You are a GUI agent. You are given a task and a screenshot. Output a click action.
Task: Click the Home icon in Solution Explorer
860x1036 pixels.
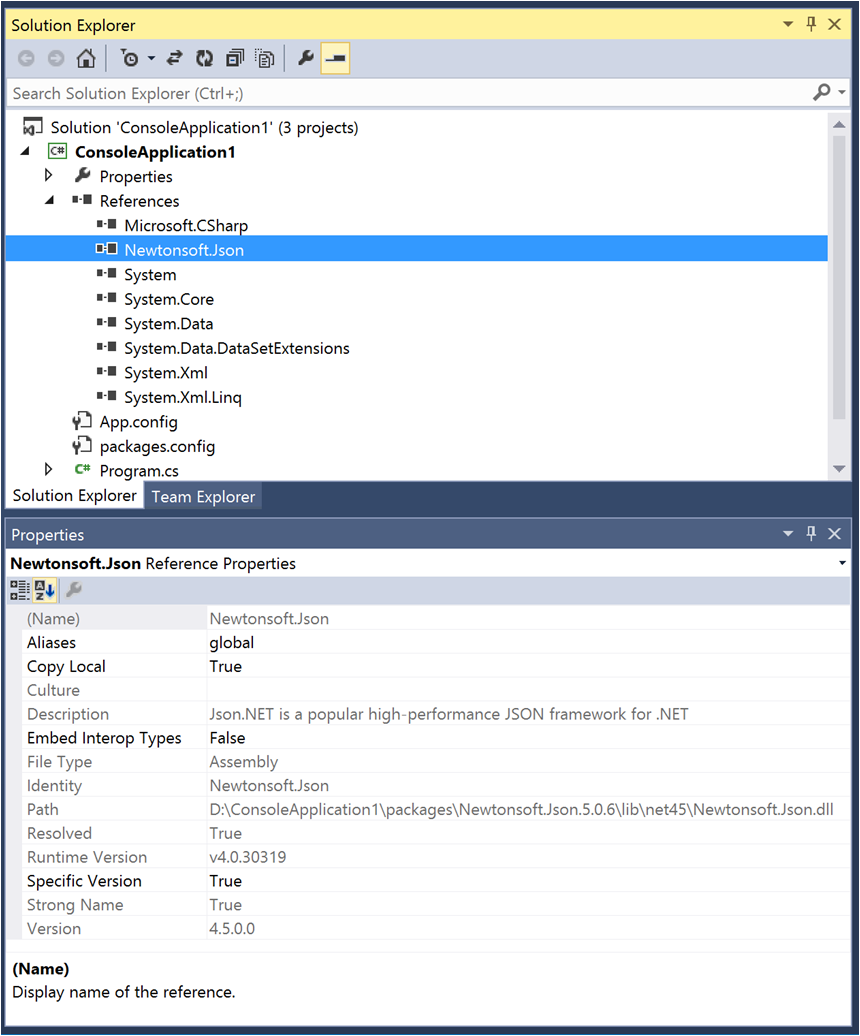click(86, 59)
